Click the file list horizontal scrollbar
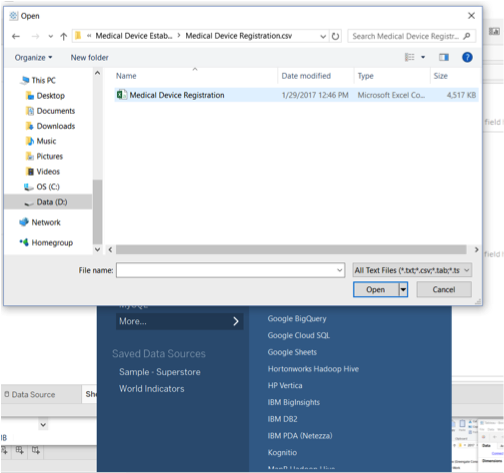Viewport: 504px width, 473px height. click(x=291, y=250)
